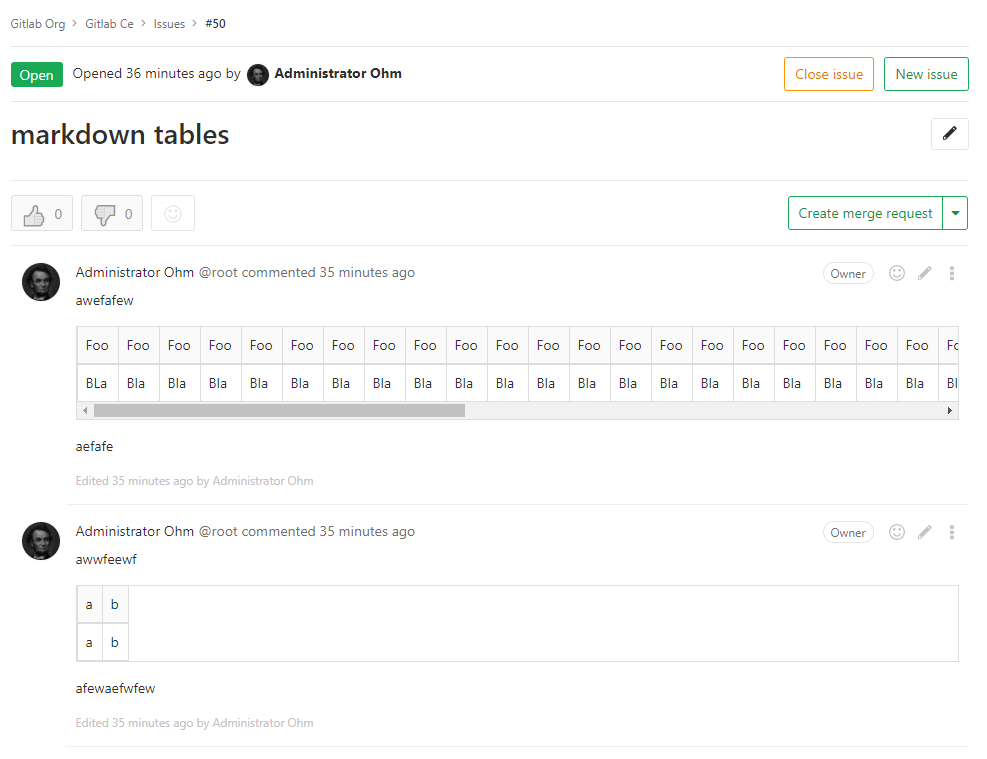The height and width of the screenshot is (759, 987).
Task: Click the Create merge request button
Action: [865, 213]
